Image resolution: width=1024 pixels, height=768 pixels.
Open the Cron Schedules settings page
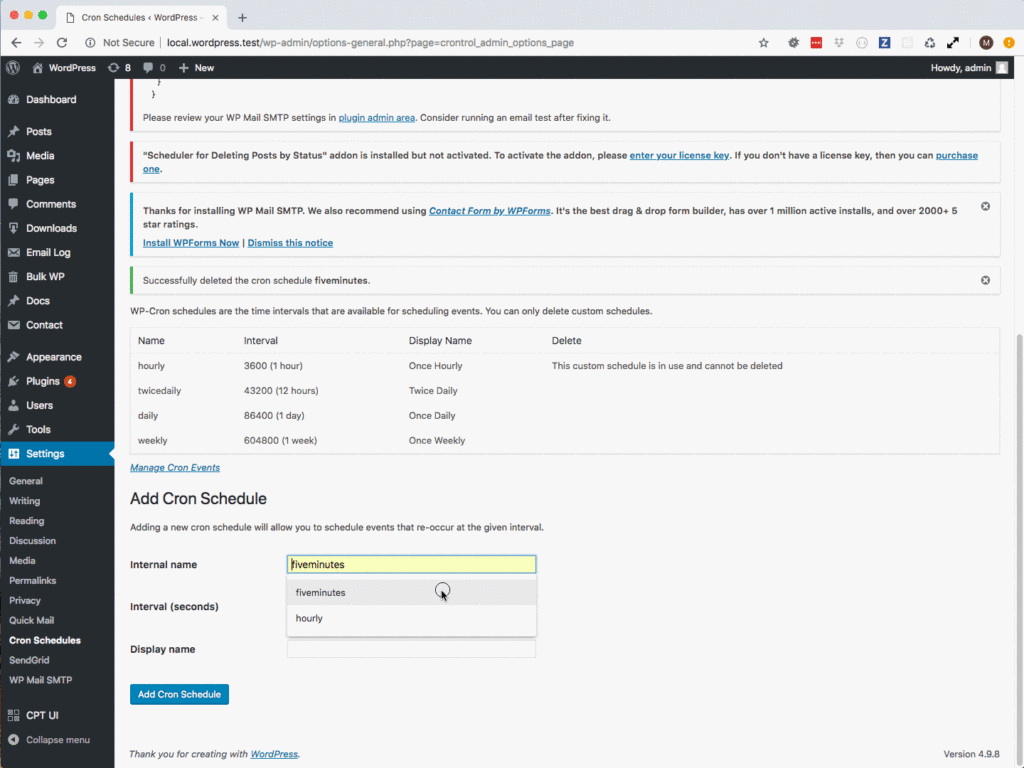(45, 640)
